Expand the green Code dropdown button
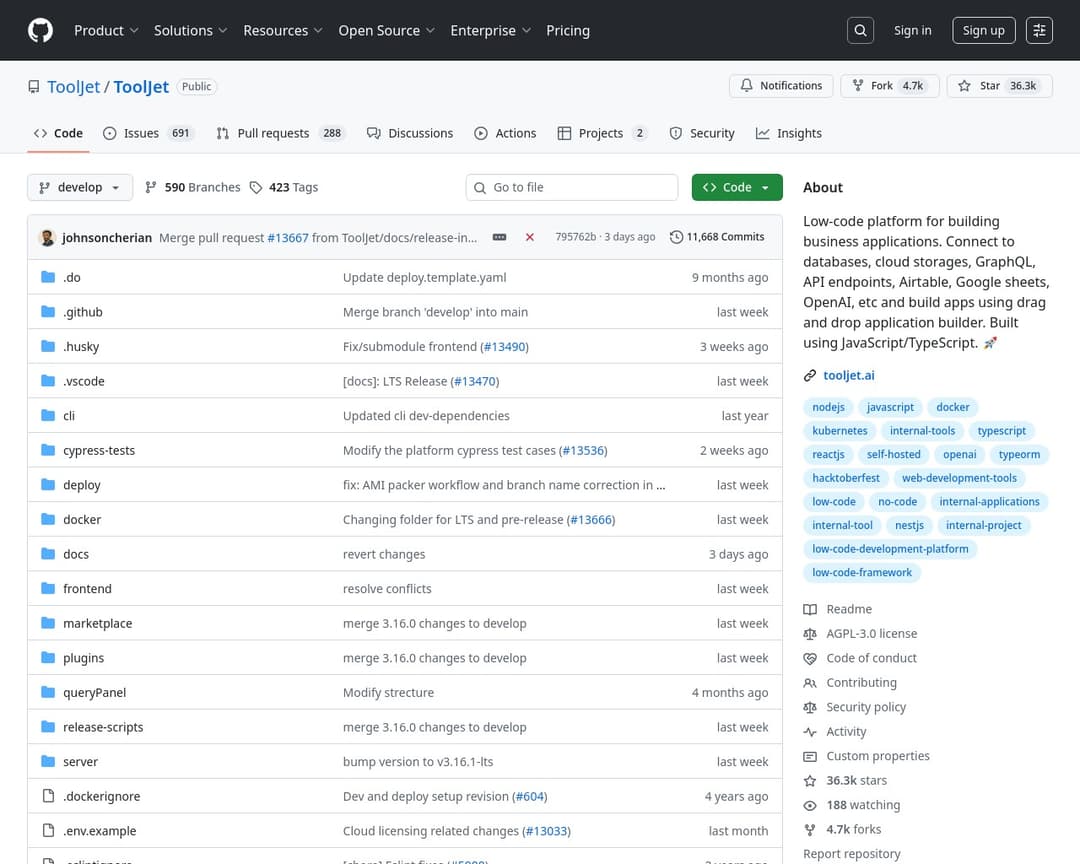 [x=736, y=187]
